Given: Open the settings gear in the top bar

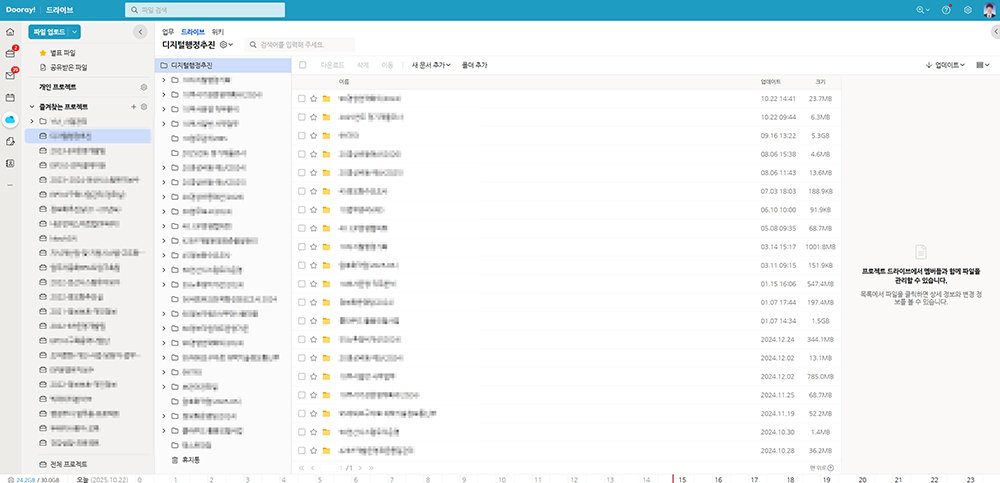Looking at the screenshot, I should [967, 9].
